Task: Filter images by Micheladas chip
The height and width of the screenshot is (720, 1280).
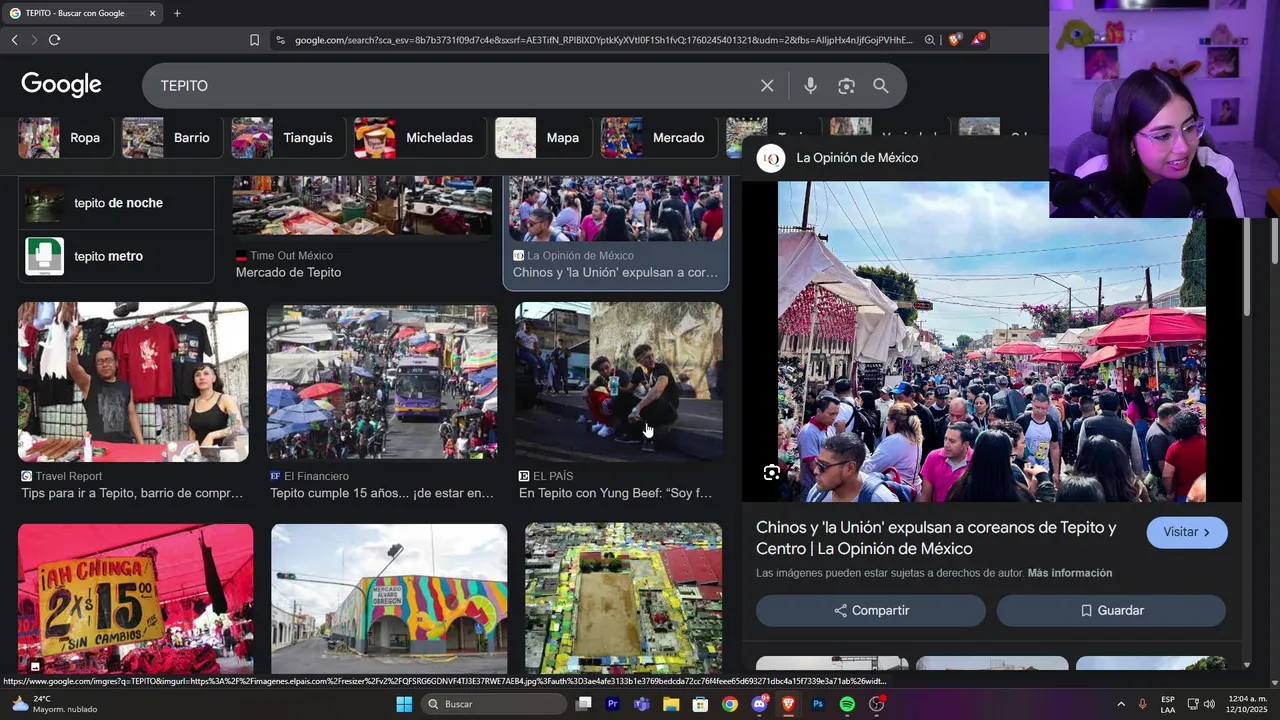Action: click(x=418, y=138)
